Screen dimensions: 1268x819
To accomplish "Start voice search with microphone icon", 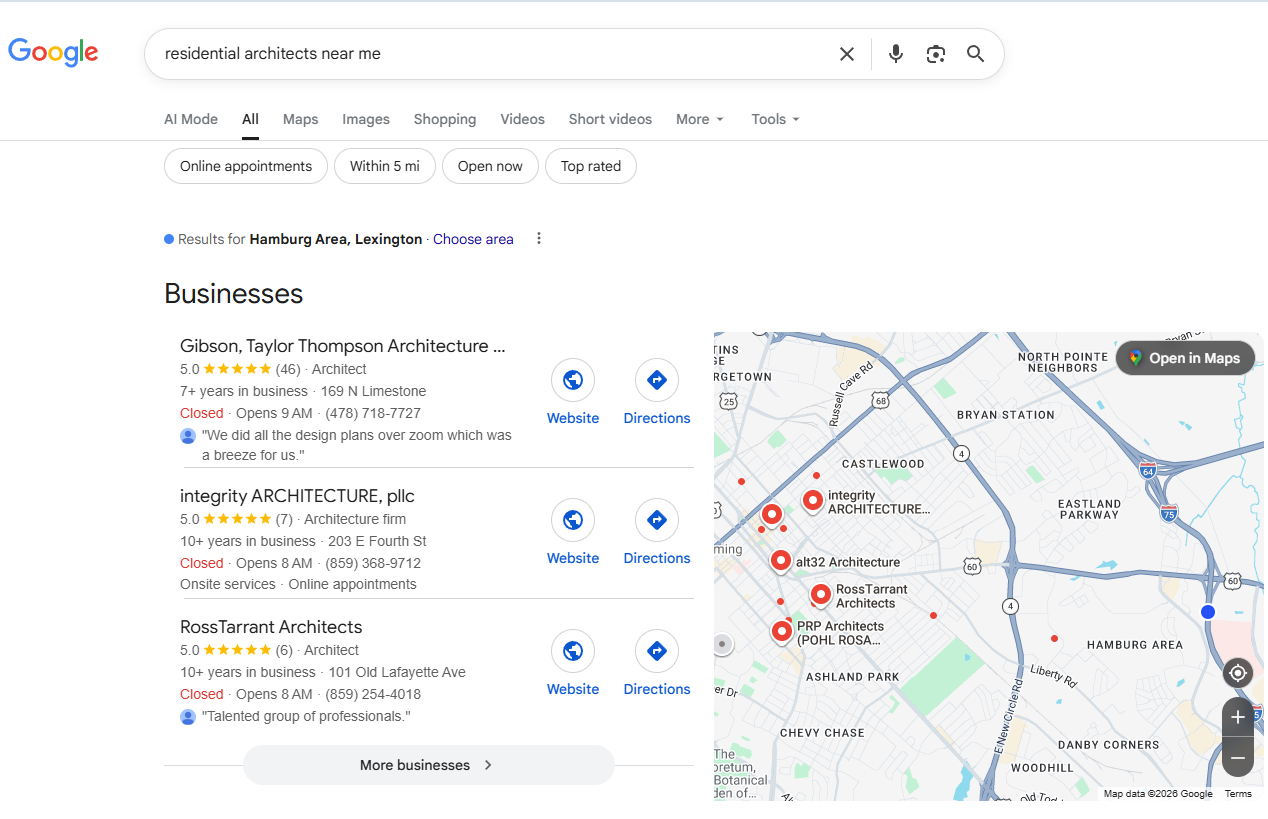I will pos(896,54).
